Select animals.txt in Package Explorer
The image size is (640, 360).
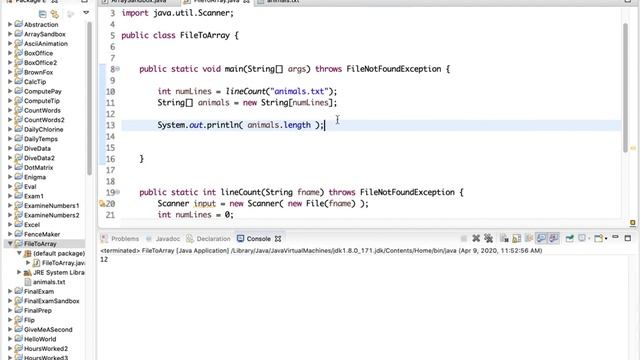49,282
